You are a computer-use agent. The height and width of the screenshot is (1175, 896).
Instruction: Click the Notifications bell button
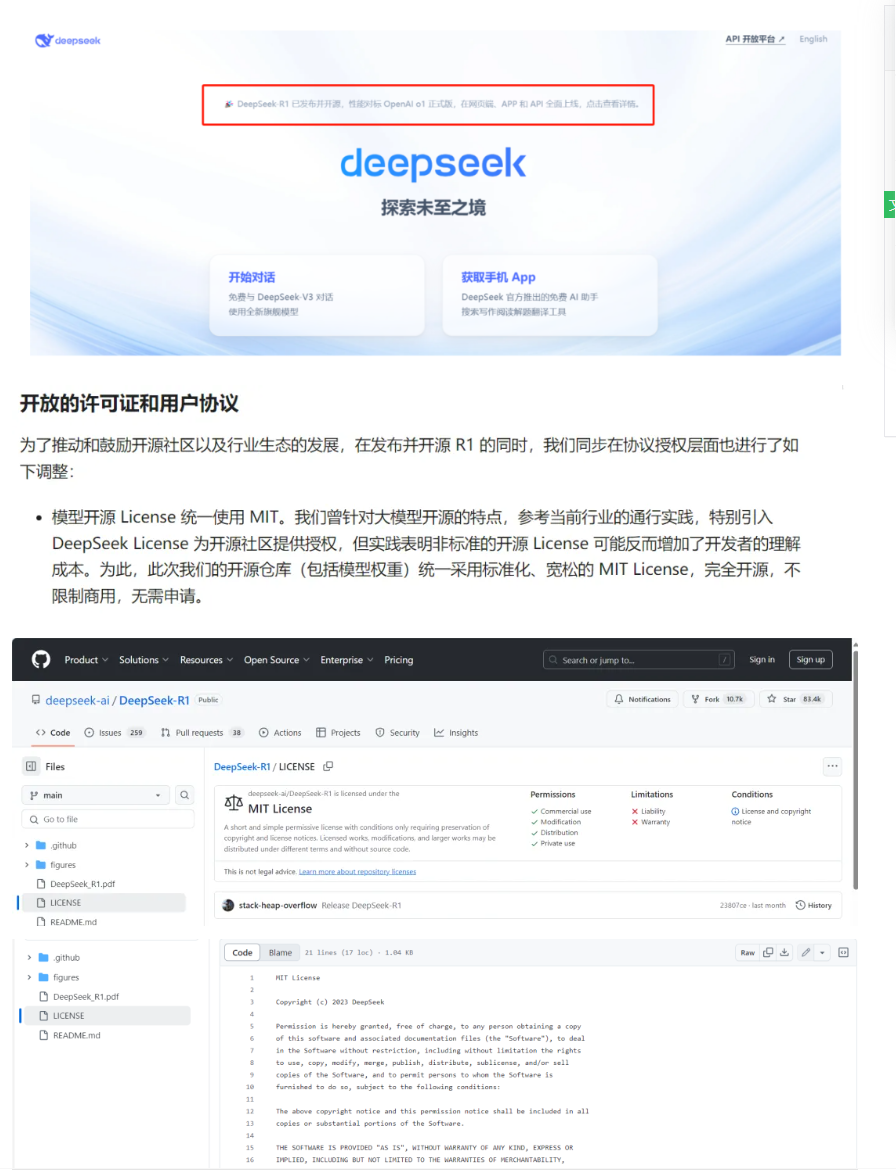[643, 699]
